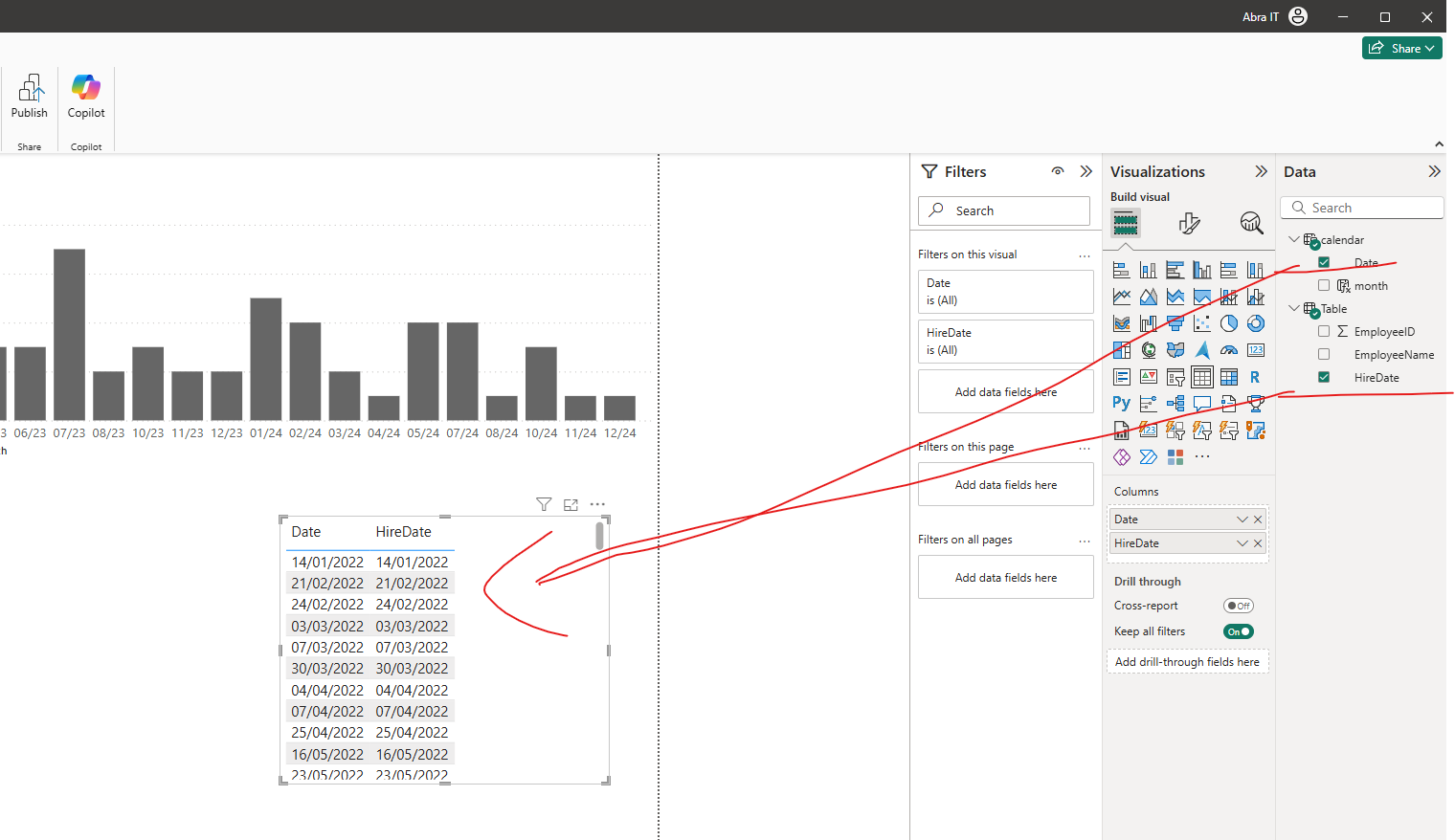Check the EmployeeID field checkbox
The height and width of the screenshot is (840, 1455).
[1324, 331]
